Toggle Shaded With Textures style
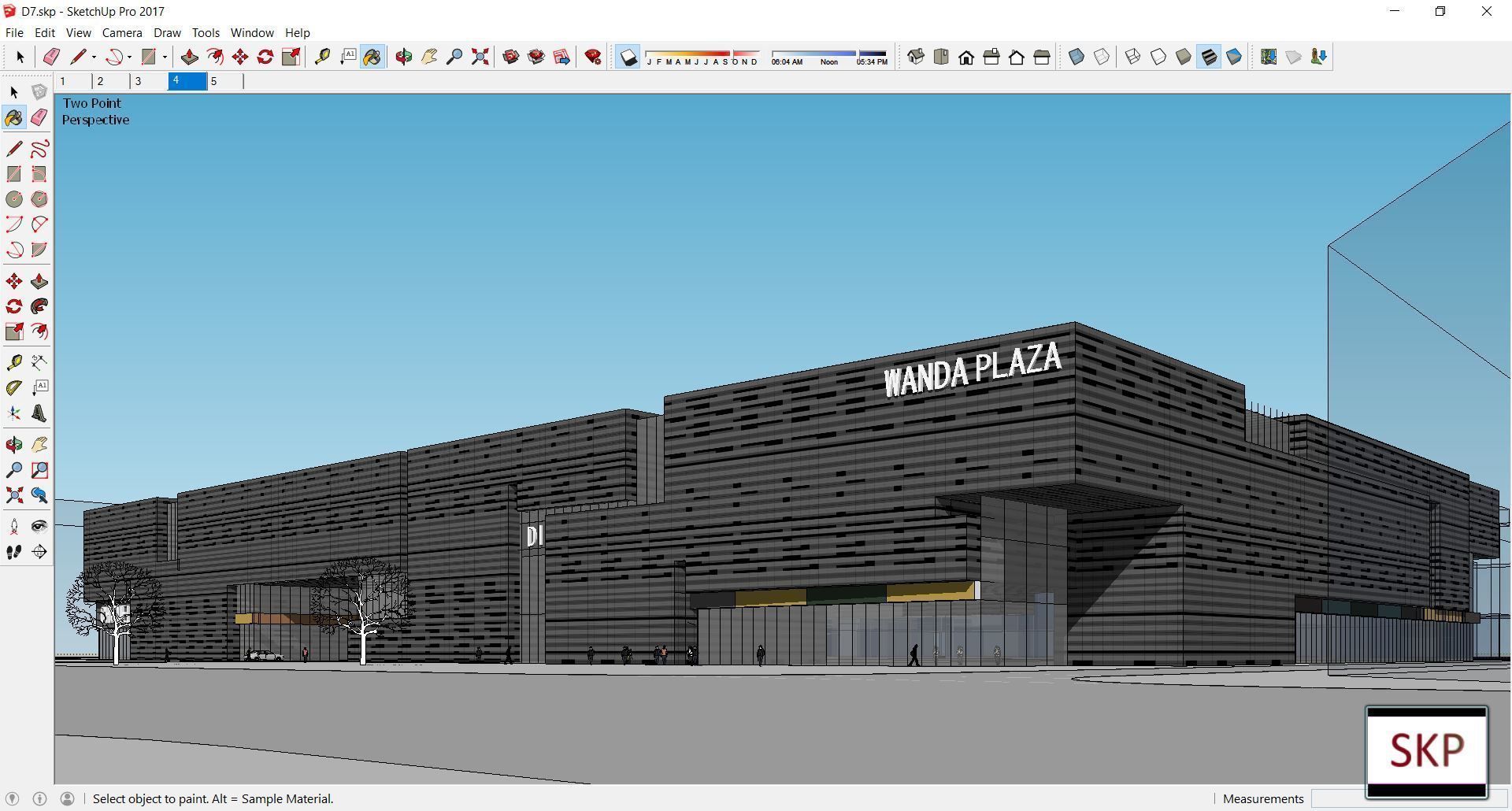1512x811 pixels. tap(1209, 57)
